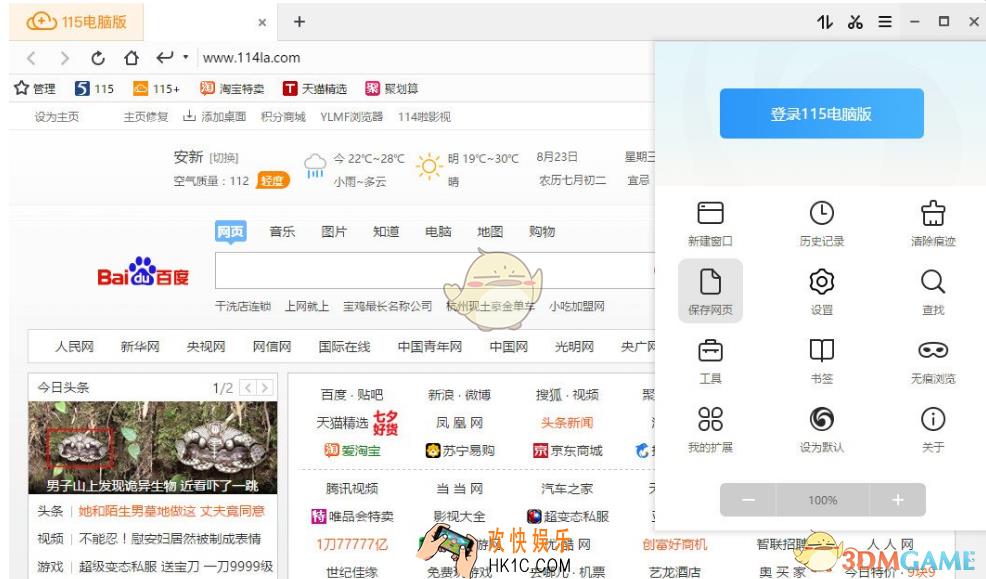Close the 115电脑版 tab
986x579 pixels.
click(x=262, y=23)
